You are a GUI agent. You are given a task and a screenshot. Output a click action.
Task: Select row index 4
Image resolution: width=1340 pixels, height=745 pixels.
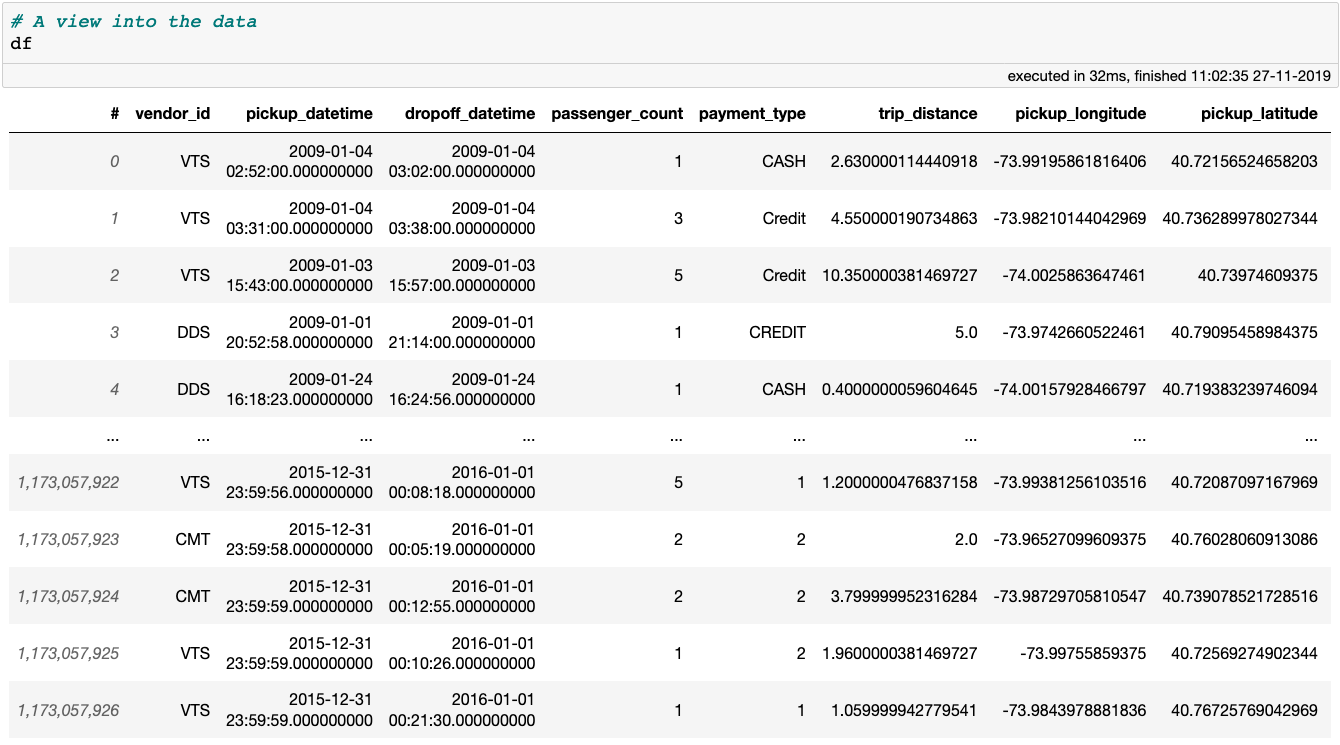(x=115, y=389)
